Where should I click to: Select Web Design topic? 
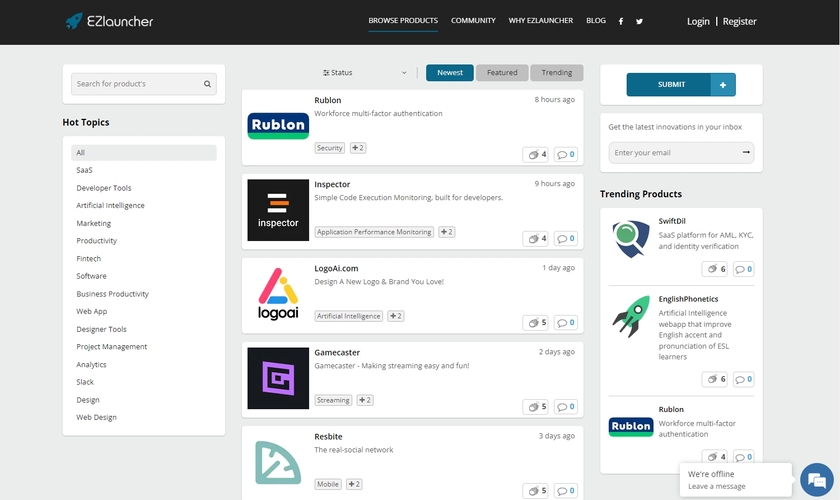(x=96, y=417)
